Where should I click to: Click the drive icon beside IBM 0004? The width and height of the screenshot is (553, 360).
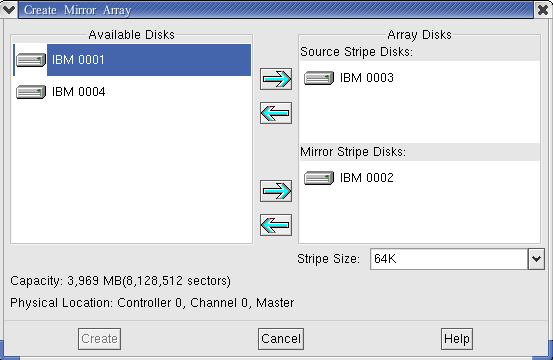[x=31, y=92]
